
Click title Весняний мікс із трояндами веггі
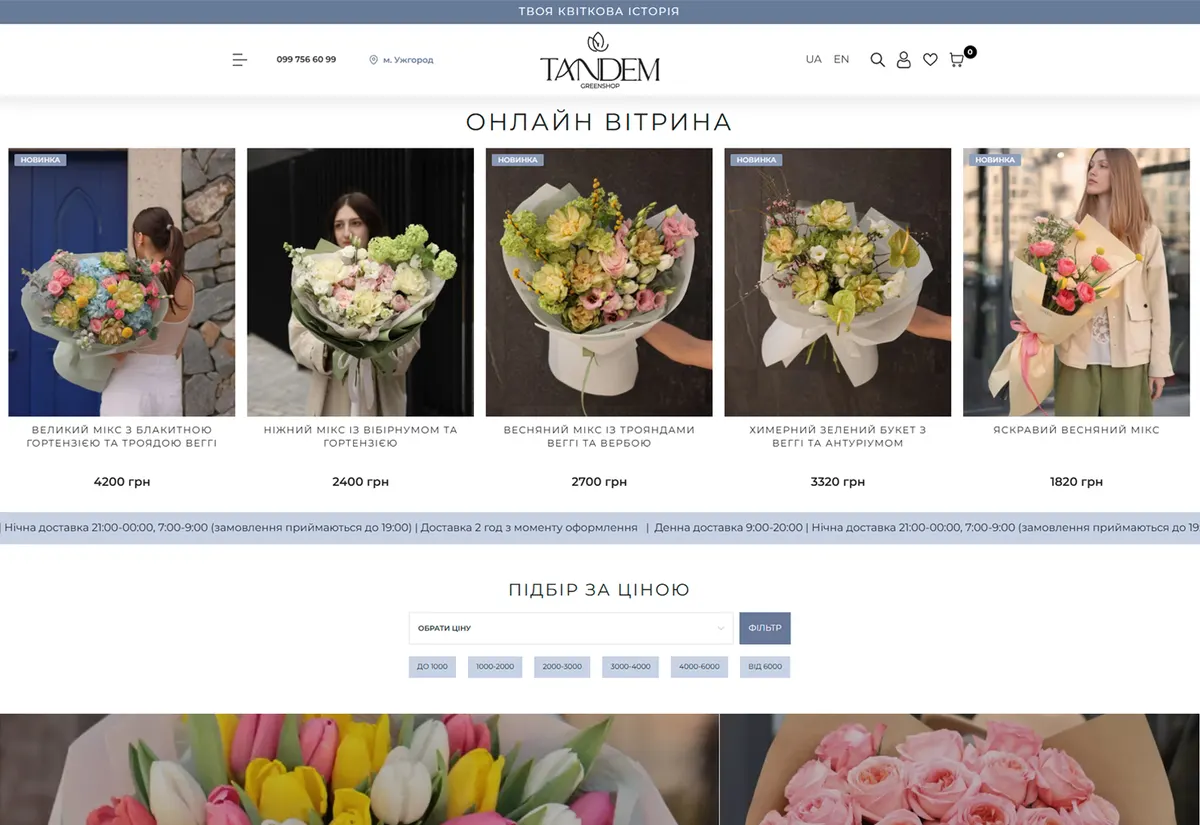[x=599, y=436]
